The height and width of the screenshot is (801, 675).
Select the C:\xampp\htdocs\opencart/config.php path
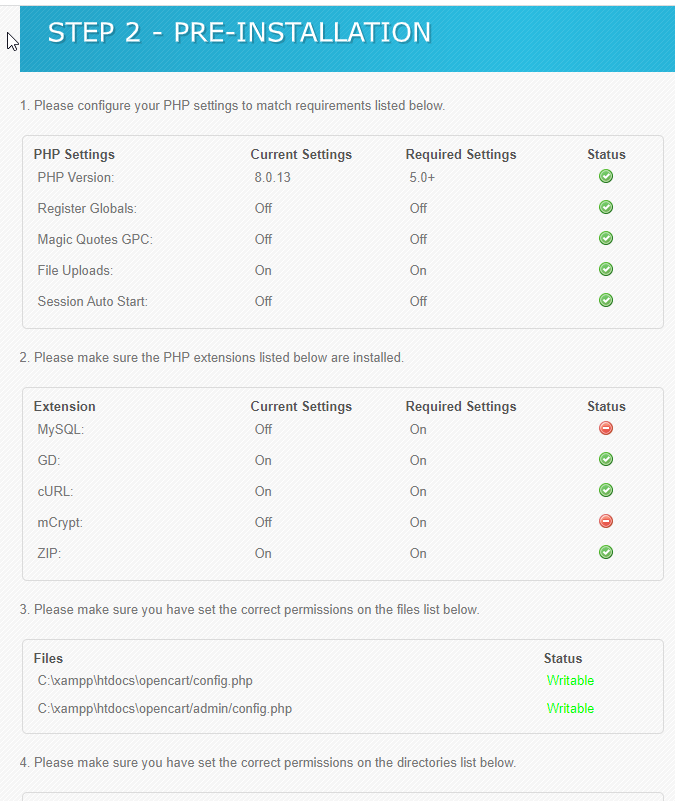(145, 681)
